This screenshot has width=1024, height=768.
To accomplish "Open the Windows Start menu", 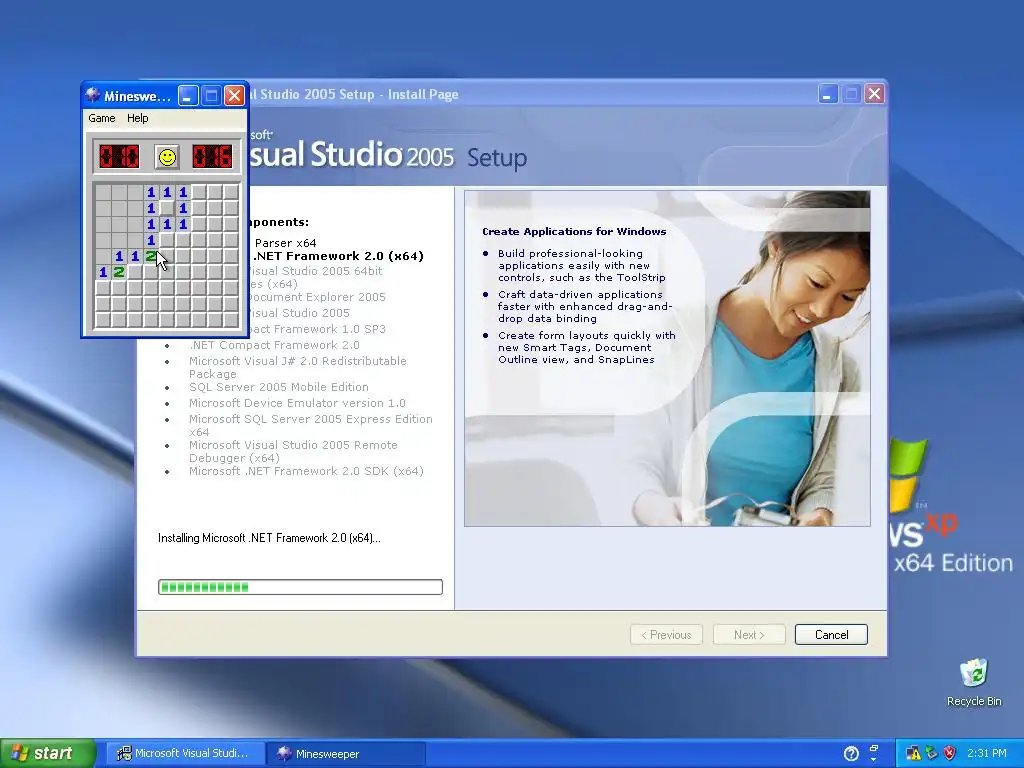I will [48, 753].
